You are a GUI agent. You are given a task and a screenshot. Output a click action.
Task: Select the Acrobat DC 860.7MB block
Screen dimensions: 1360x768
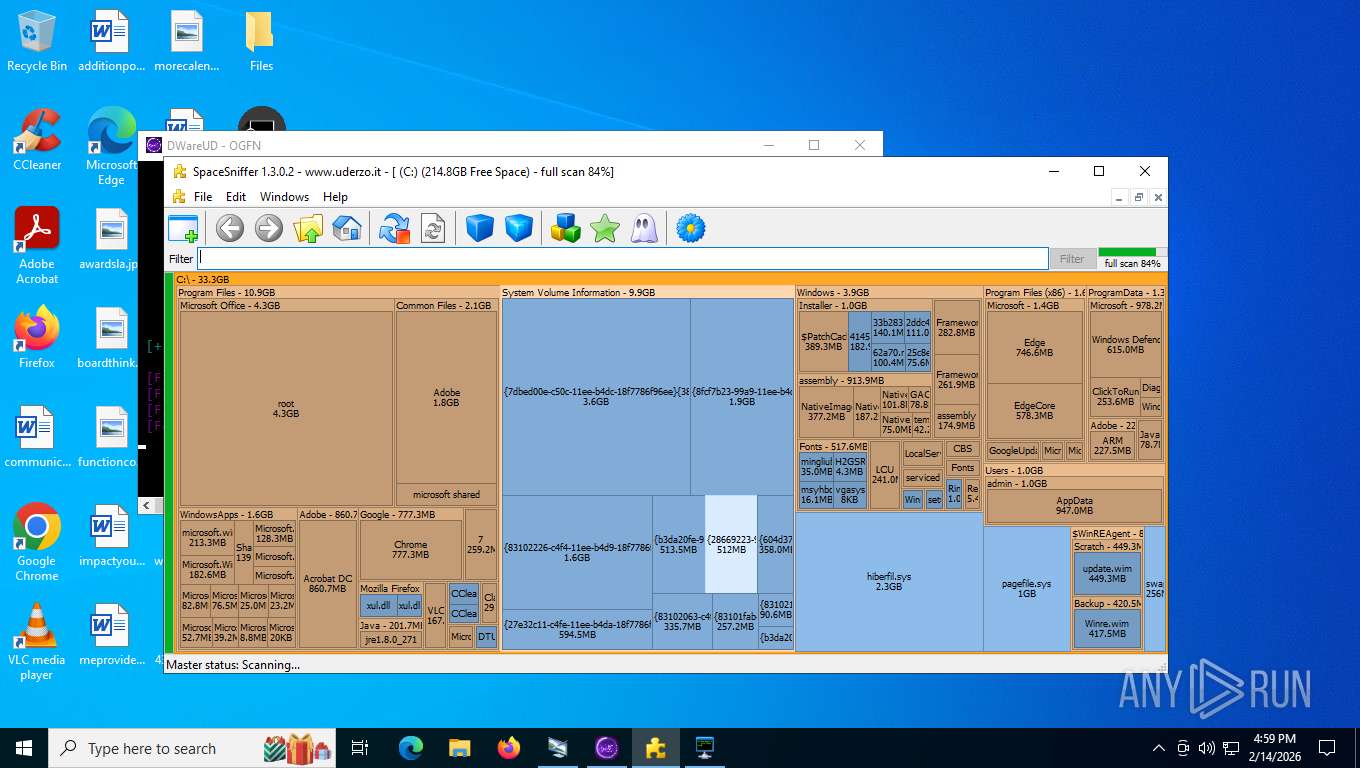pyautogui.click(x=328, y=584)
